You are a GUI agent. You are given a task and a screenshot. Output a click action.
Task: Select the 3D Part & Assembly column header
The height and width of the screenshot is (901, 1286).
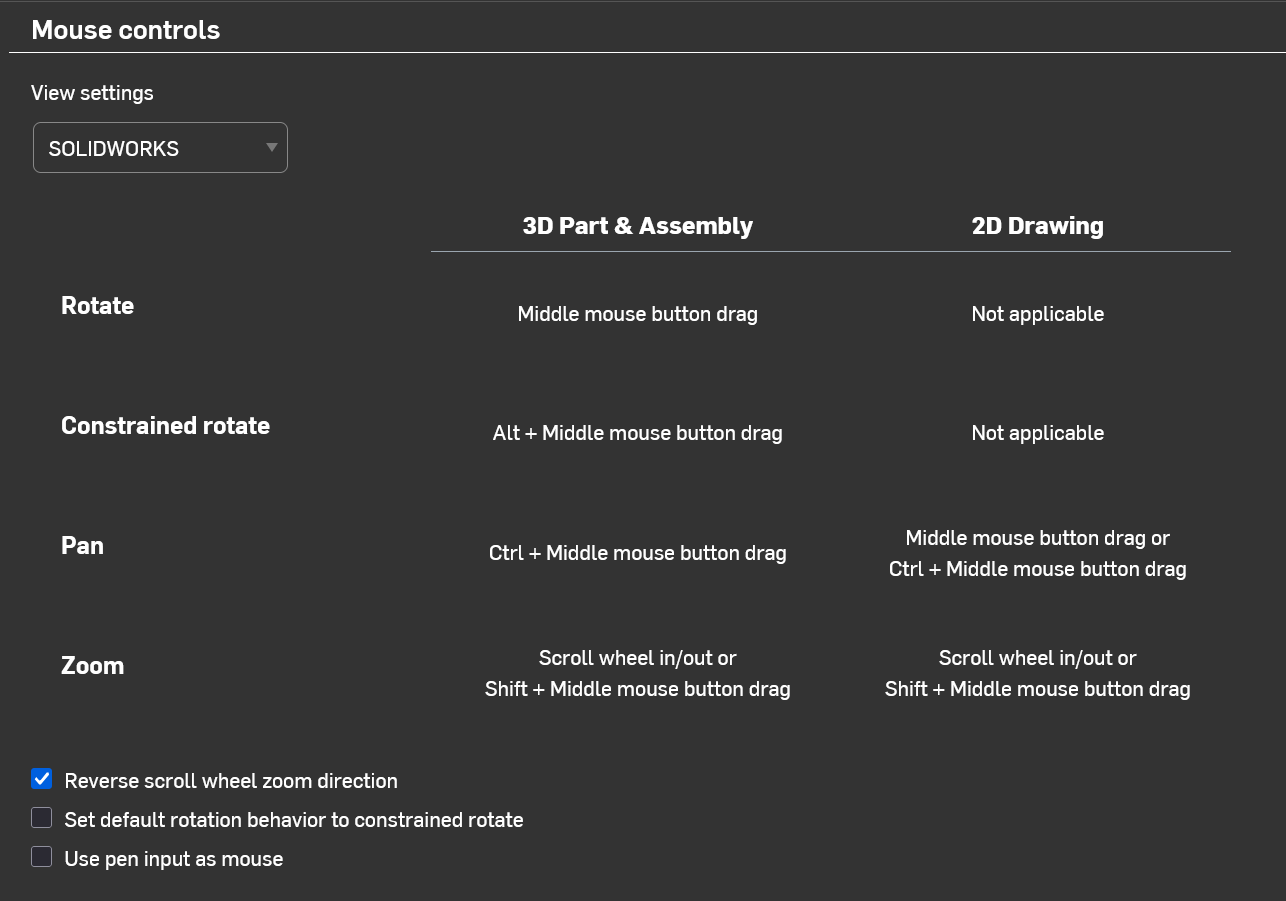click(x=637, y=226)
